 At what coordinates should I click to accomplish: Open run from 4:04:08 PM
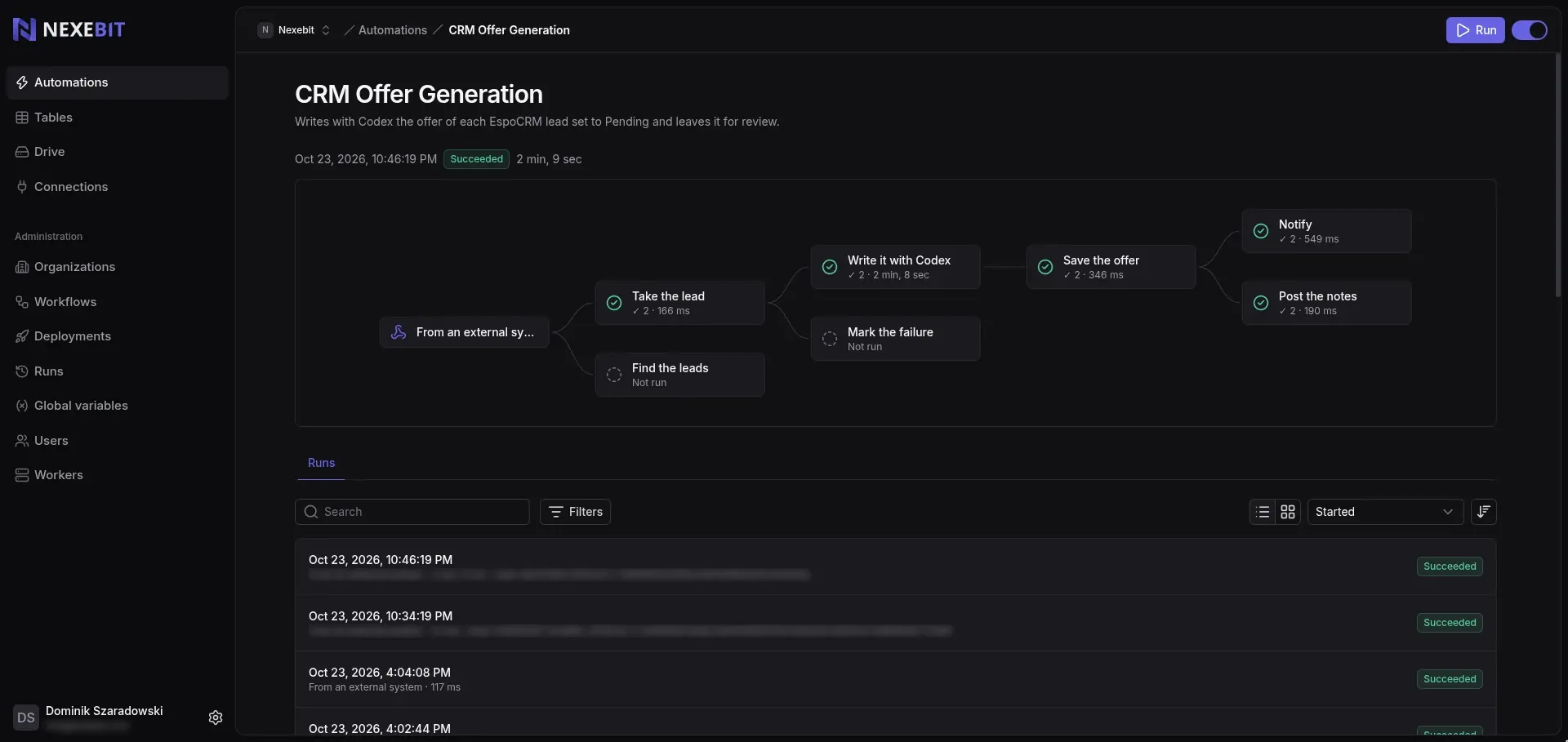[x=895, y=679]
